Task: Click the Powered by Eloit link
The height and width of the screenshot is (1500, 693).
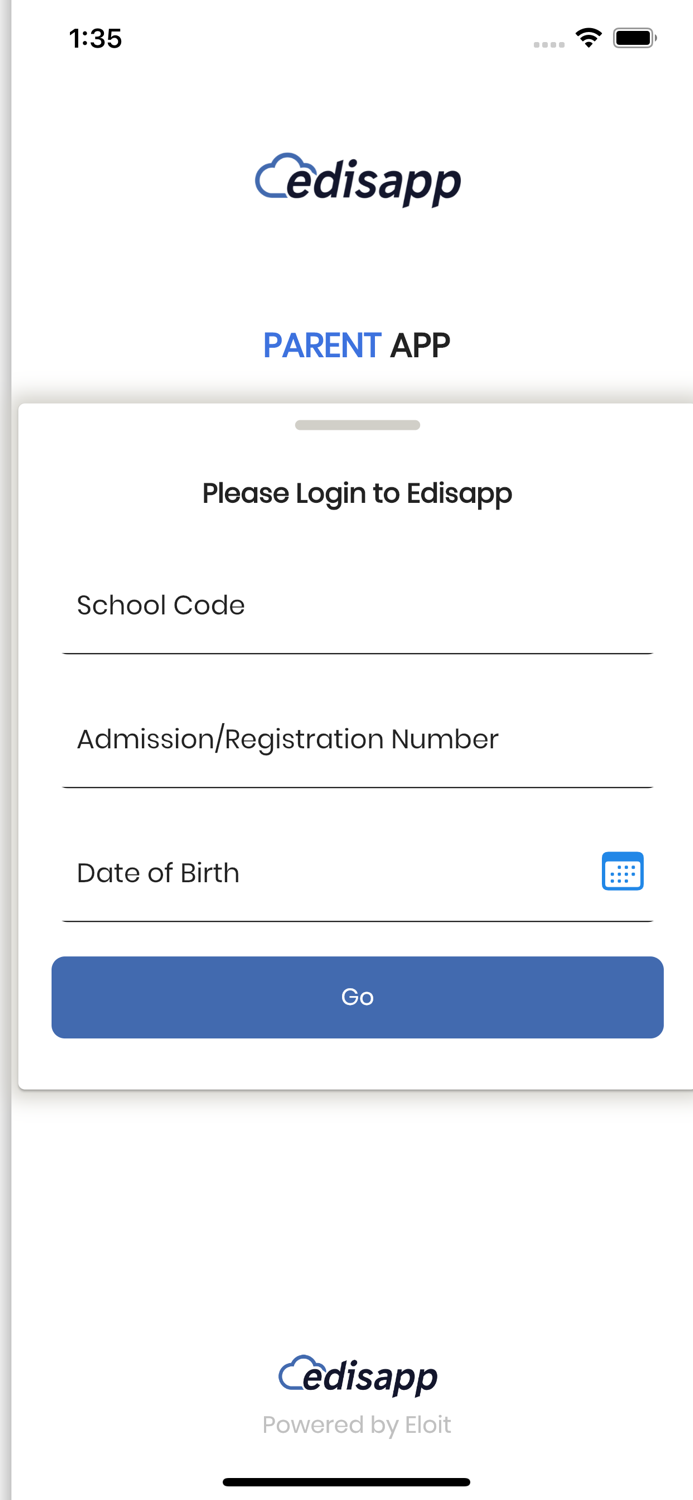Action: coord(357,1424)
